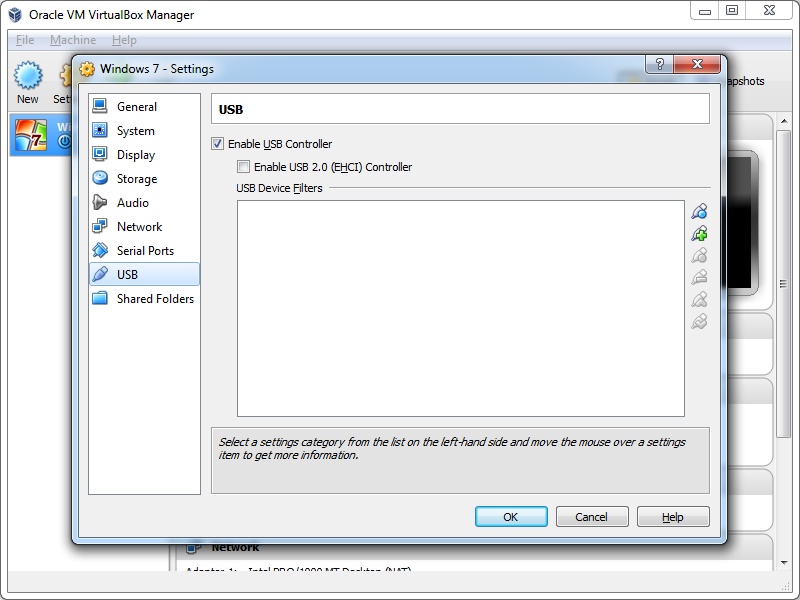Viewport: 800px width, 600px height.
Task: Disable the Enable USB Controller checkbox
Action: point(218,144)
